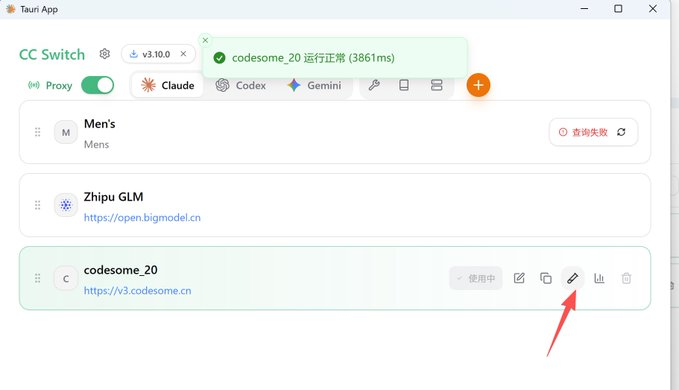The height and width of the screenshot is (390, 679).
Task: Click the pencil test icon on codesome_20
Action: [572, 278]
